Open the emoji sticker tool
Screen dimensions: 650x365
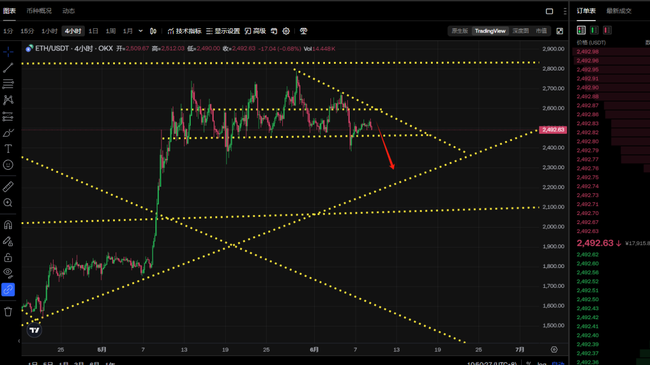(x=8, y=165)
